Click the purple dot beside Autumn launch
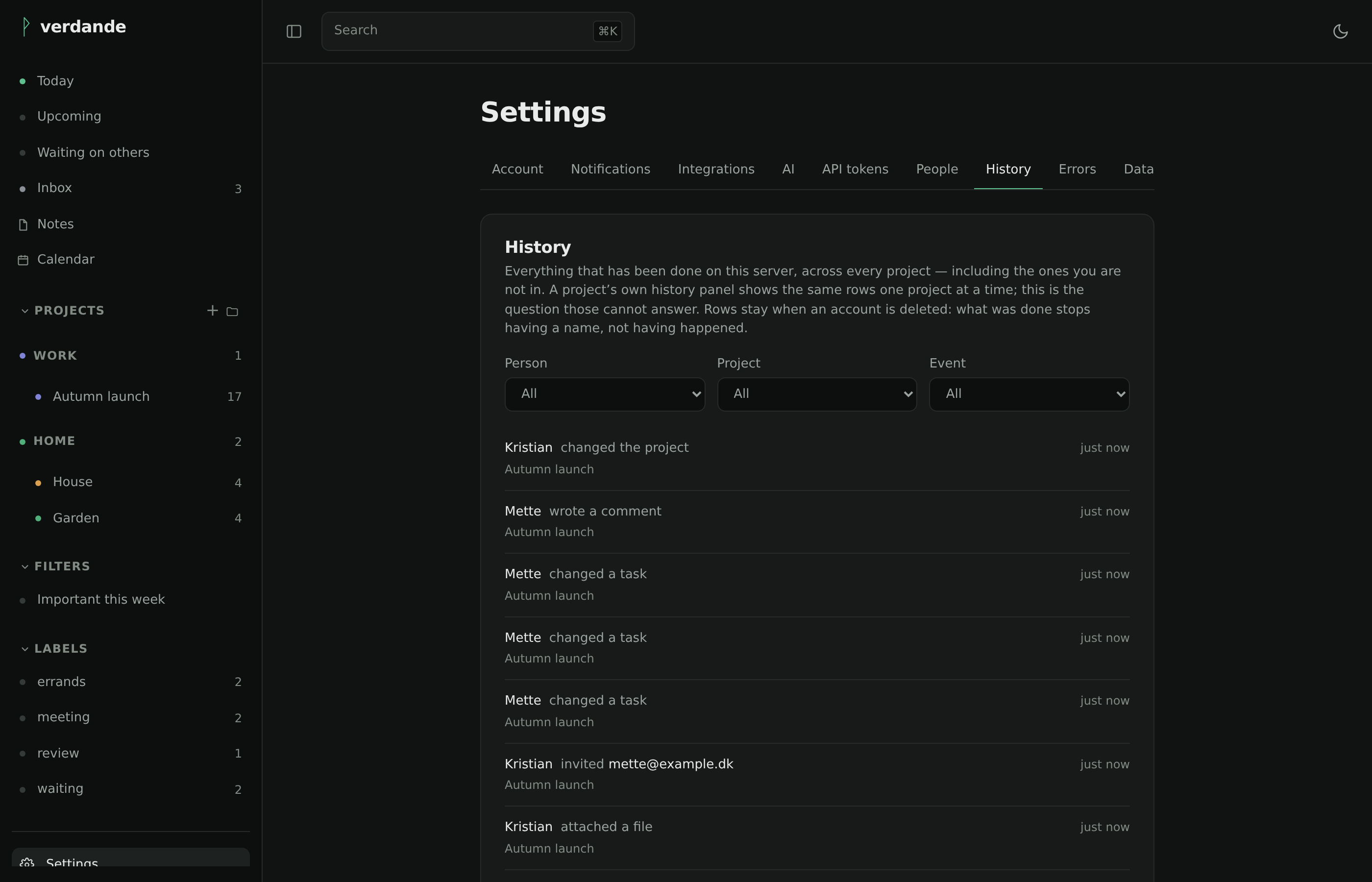 pos(38,397)
